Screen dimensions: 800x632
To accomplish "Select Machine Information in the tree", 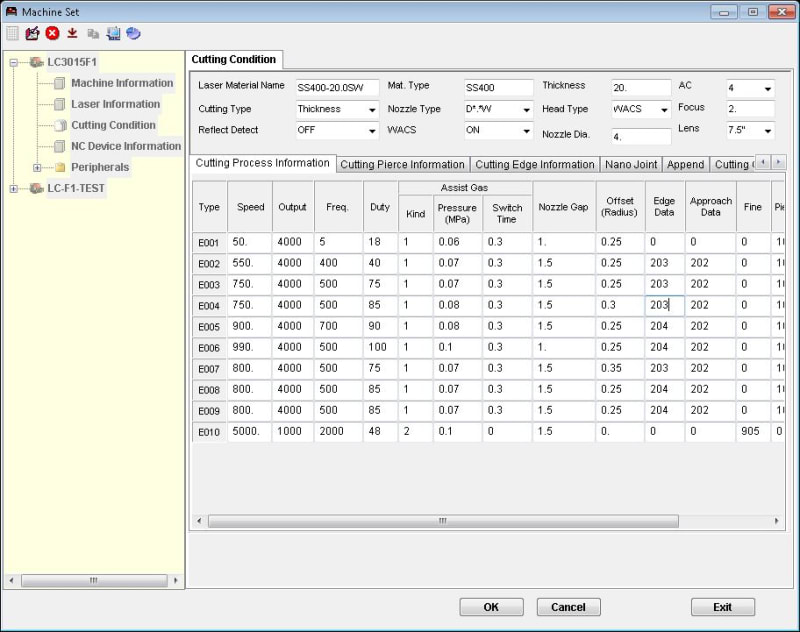I will 122,83.
